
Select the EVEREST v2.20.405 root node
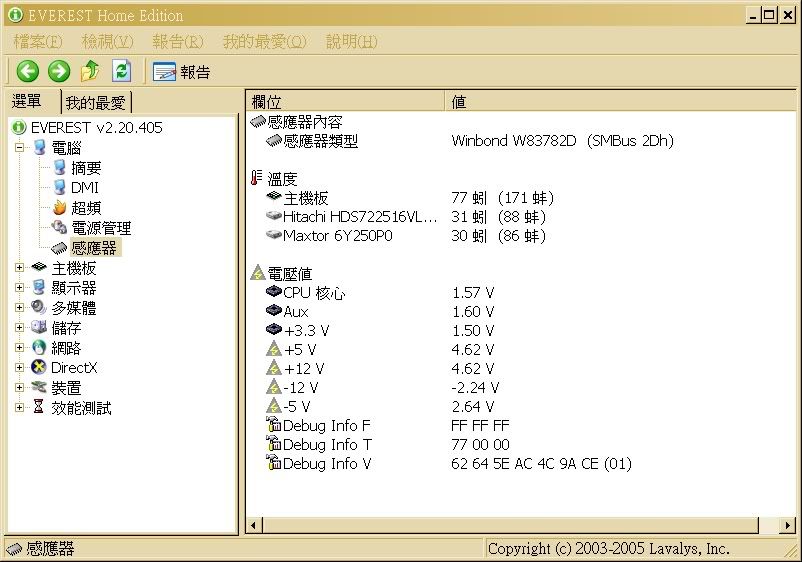click(97, 127)
